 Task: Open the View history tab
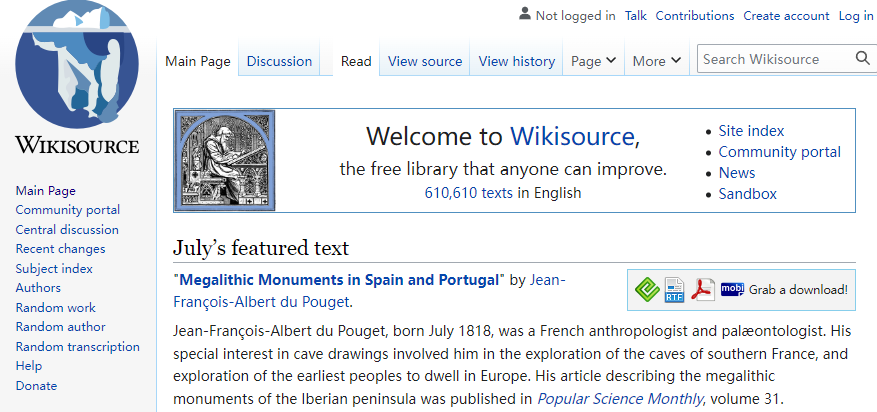(517, 61)
